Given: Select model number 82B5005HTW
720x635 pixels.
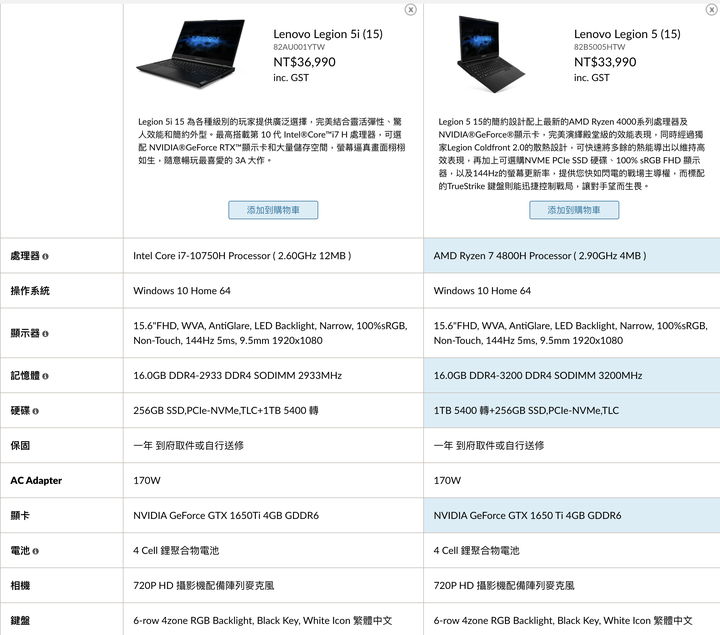Looking at the screenshot, I should 600,47.
